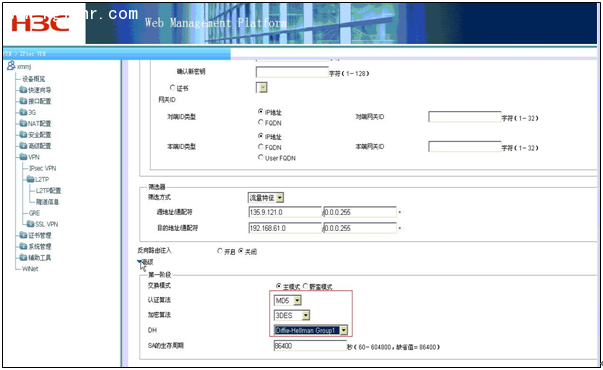Open the Diffie-Hellman Group1 dropdown

343,330
